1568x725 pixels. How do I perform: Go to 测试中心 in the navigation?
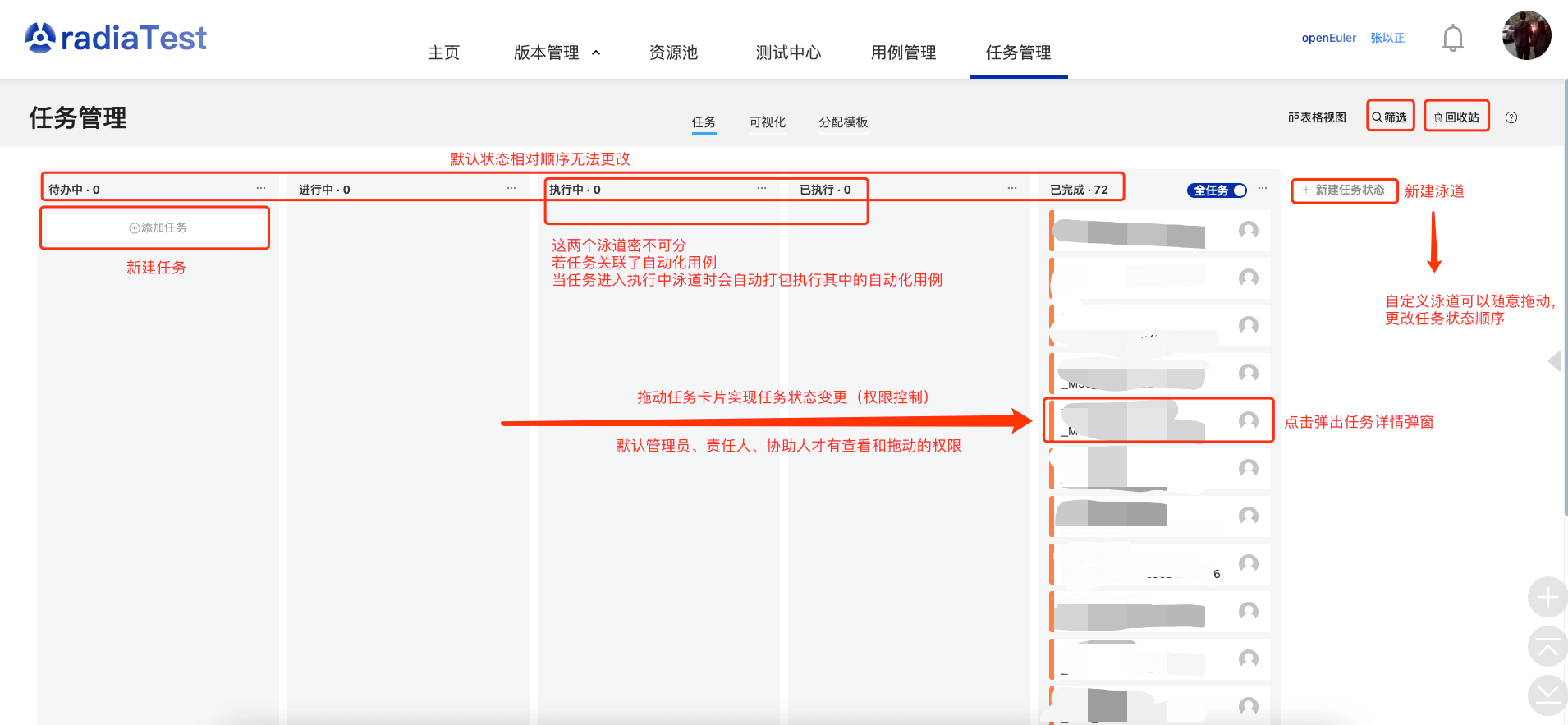point(787,53)
